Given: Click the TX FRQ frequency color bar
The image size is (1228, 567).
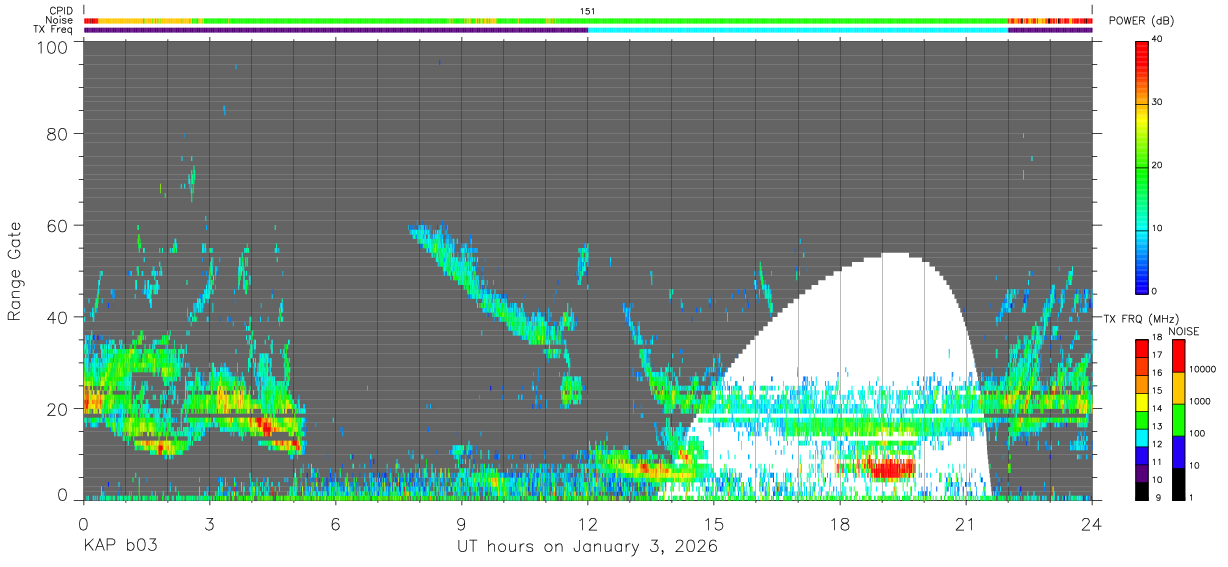Looking at the screenshot, I should (x=1142, y=419).
